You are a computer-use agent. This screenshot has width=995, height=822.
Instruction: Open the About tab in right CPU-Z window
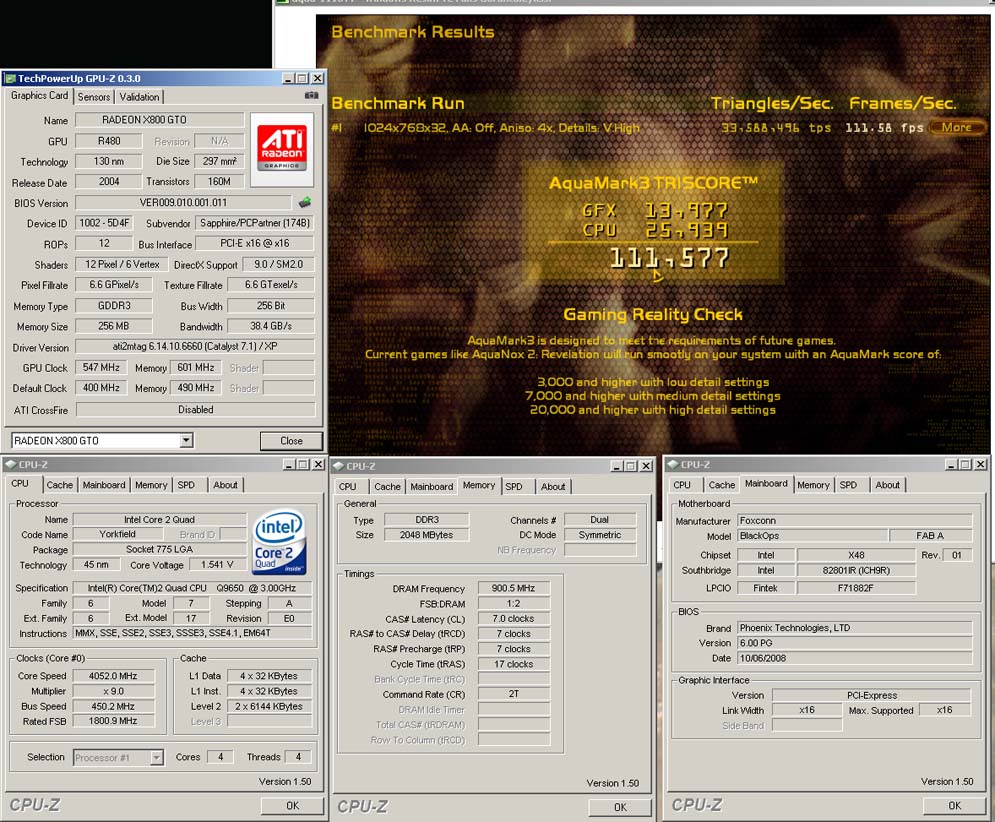888,485
